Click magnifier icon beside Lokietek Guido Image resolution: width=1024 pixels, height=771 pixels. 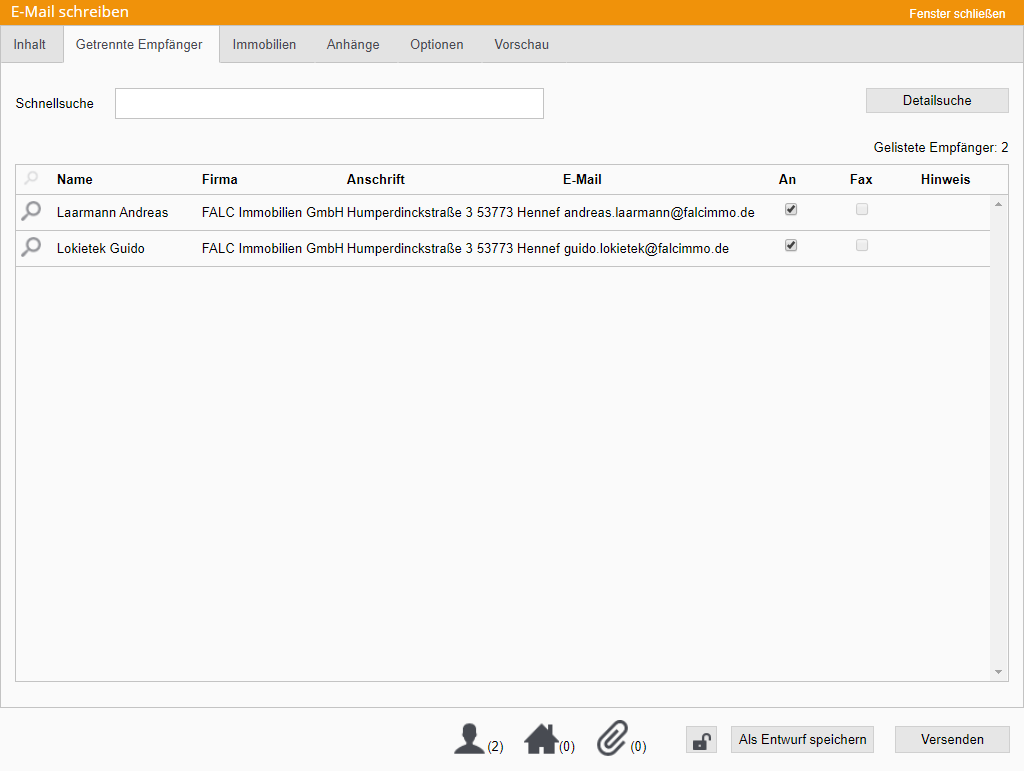pyautogui.click(x=32, y=247)
